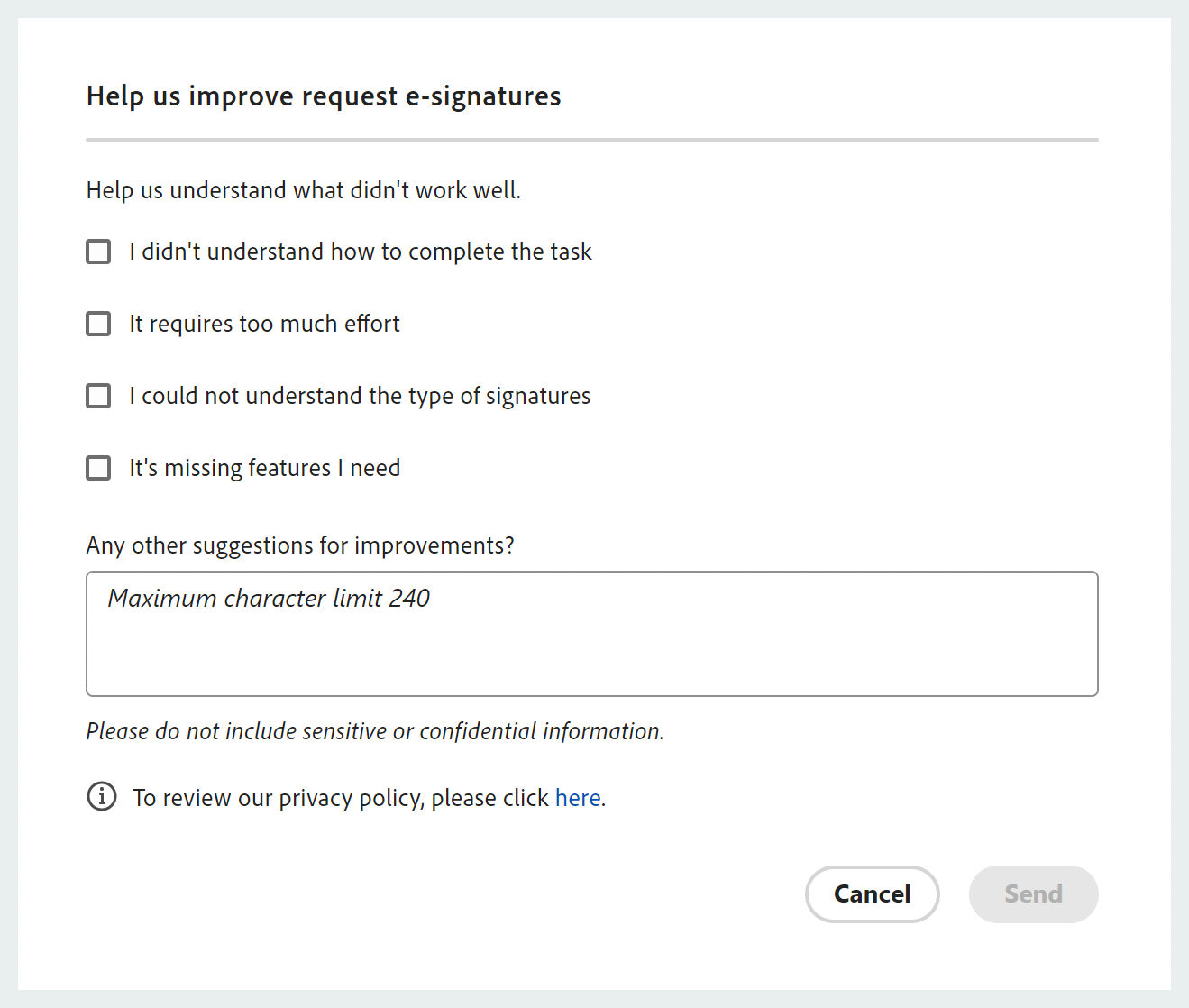Click the 'It requires too much effort' label

pos(264,324)
